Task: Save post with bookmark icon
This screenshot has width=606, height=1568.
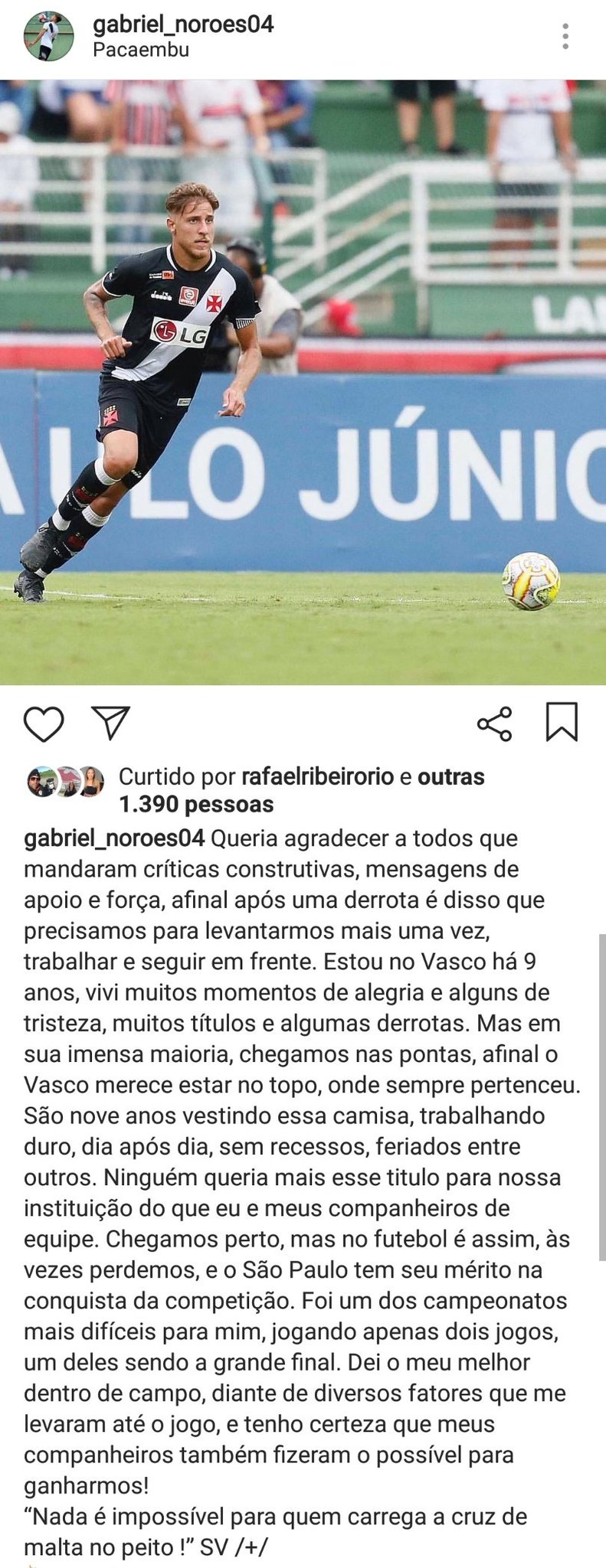Action: click(562, 722)
